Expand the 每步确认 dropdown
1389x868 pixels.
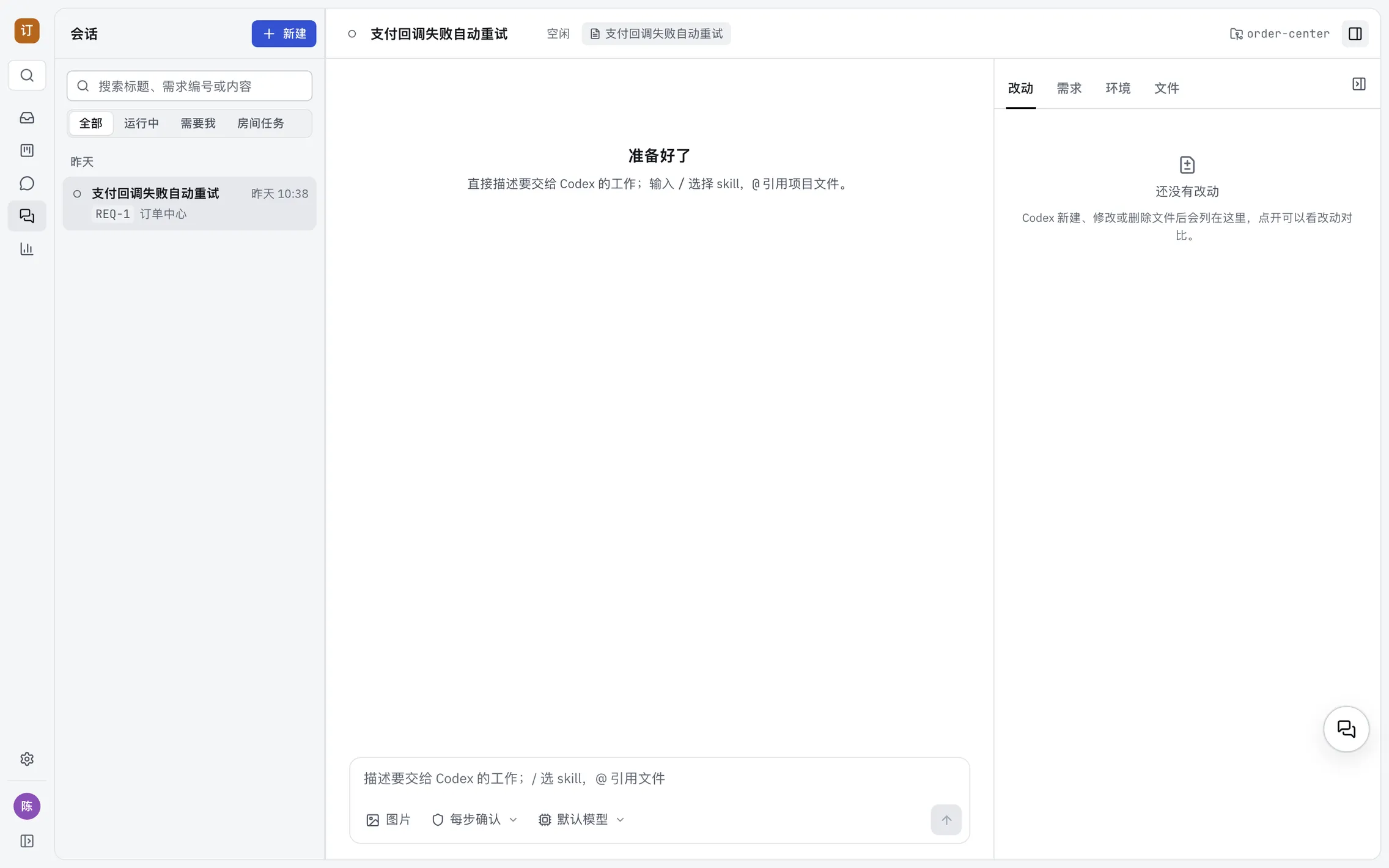pyautogui.click(x=474, y=820)
